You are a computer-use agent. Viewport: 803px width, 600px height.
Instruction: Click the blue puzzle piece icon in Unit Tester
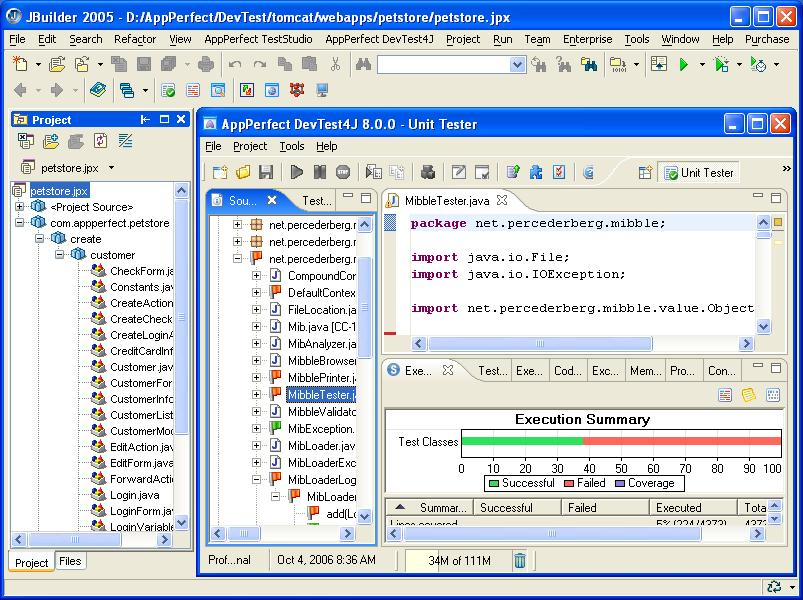pos(536,172)
